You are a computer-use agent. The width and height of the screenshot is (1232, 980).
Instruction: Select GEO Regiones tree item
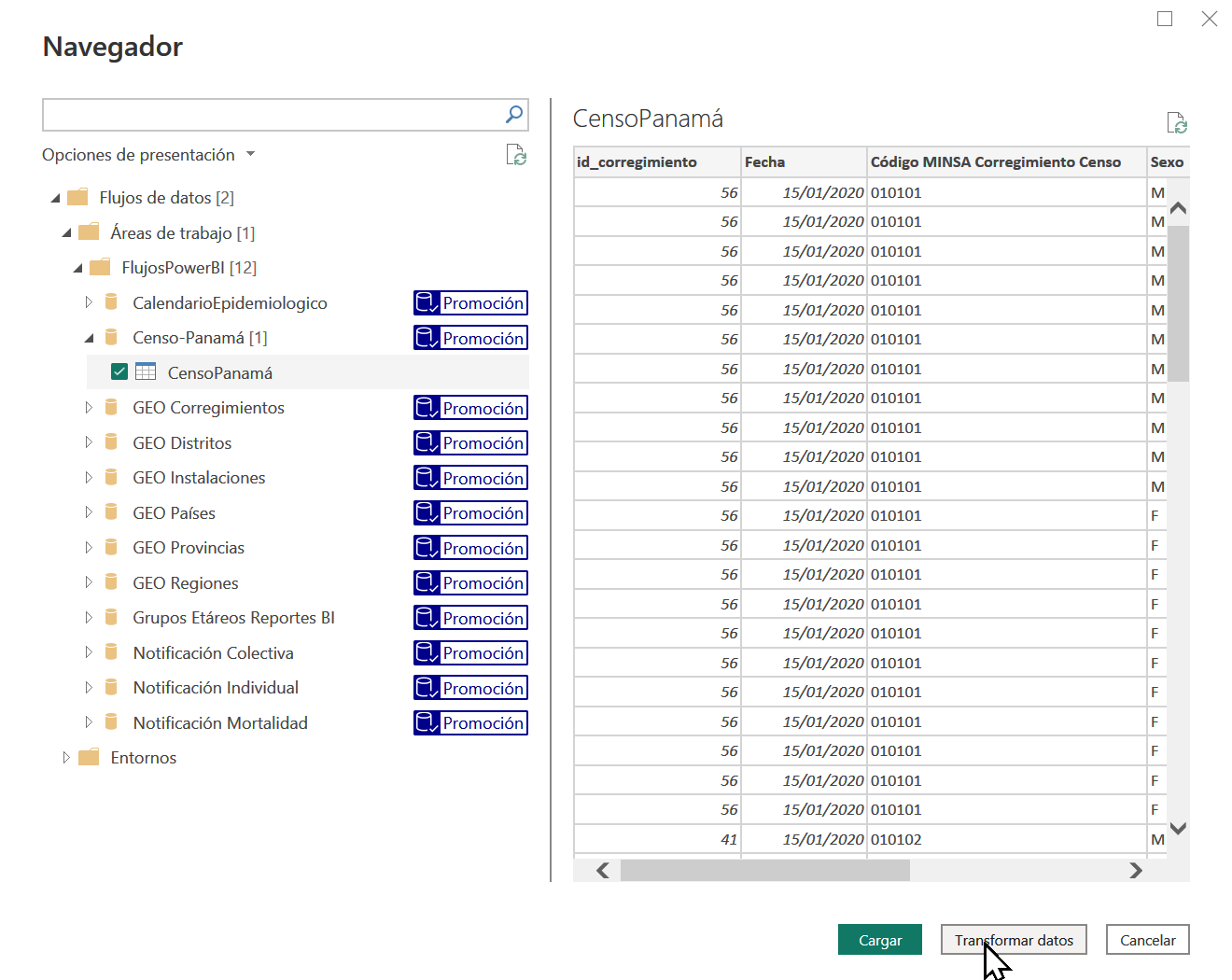point(186,583)
